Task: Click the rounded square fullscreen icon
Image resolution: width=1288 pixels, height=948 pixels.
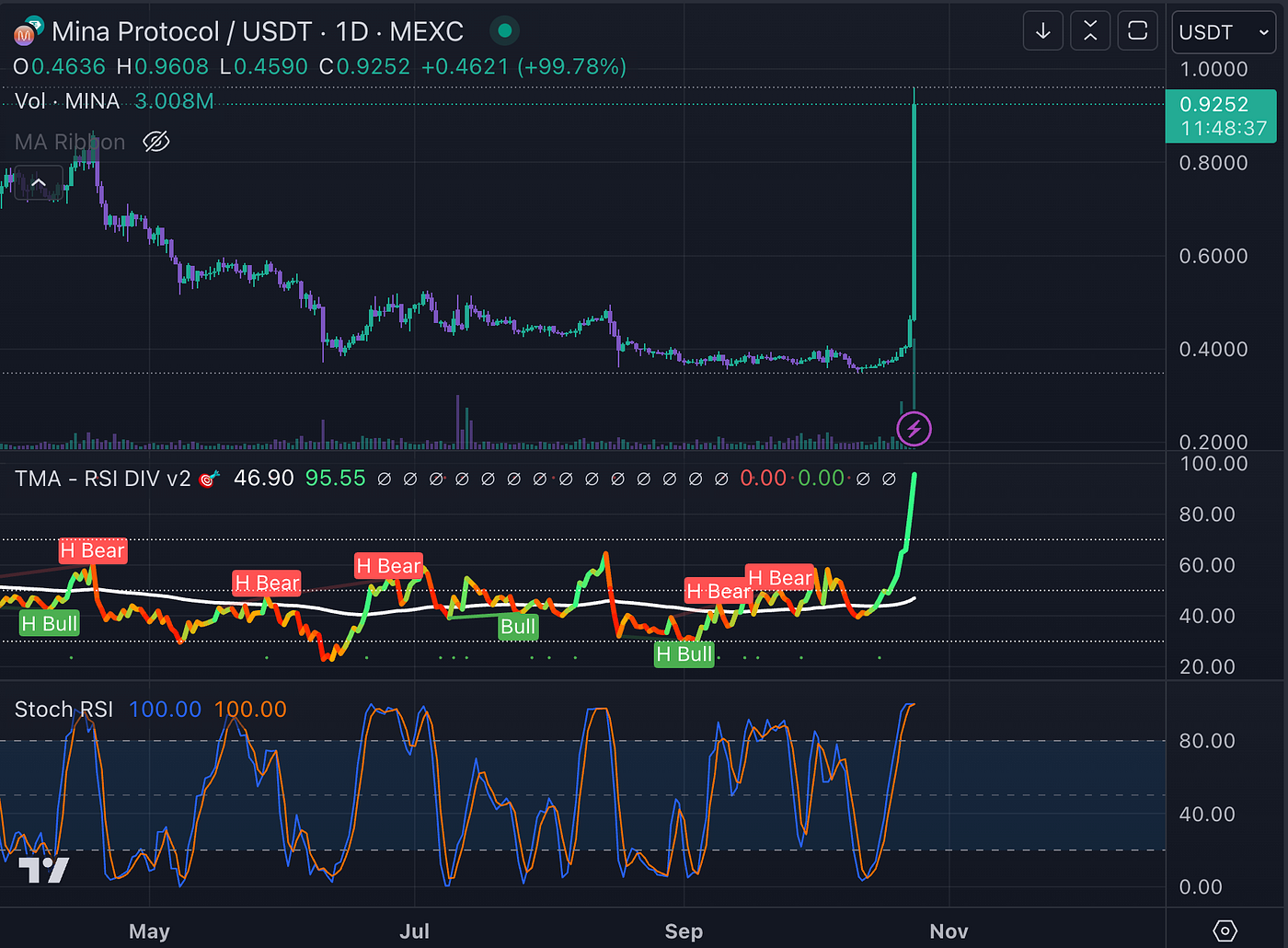Action: click(1138, 31)
